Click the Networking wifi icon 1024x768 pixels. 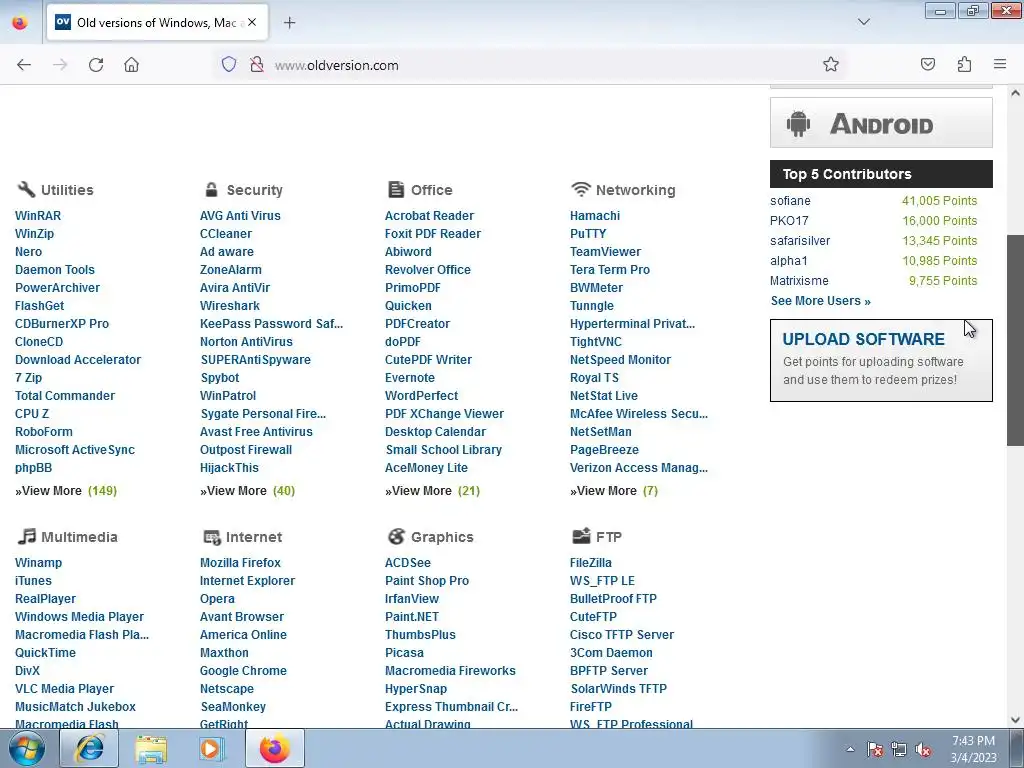tap(580, 189)
